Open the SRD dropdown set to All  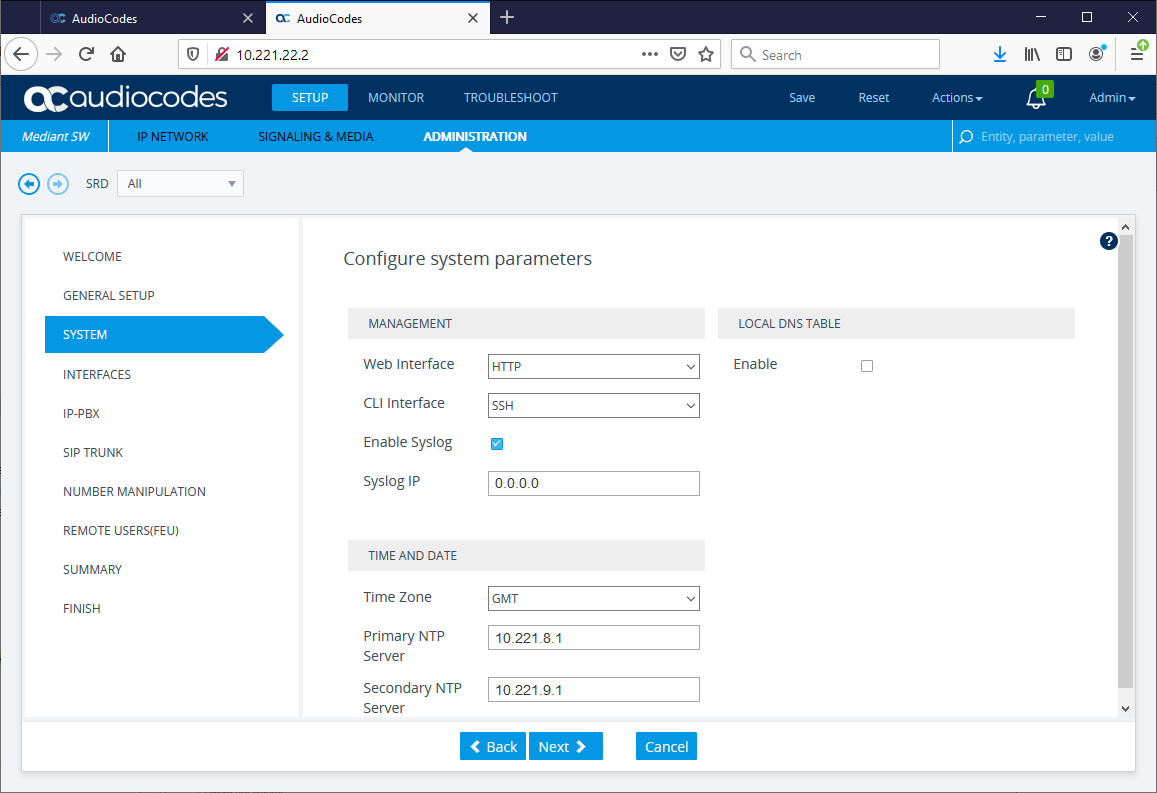(180, 184)
